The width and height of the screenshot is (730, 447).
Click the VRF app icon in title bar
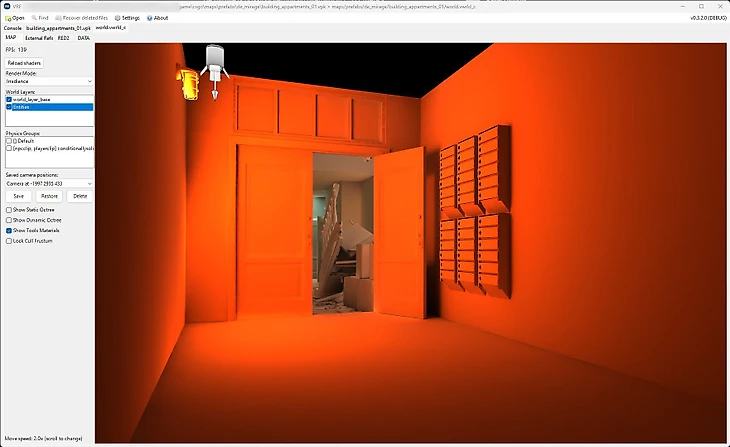7,6
